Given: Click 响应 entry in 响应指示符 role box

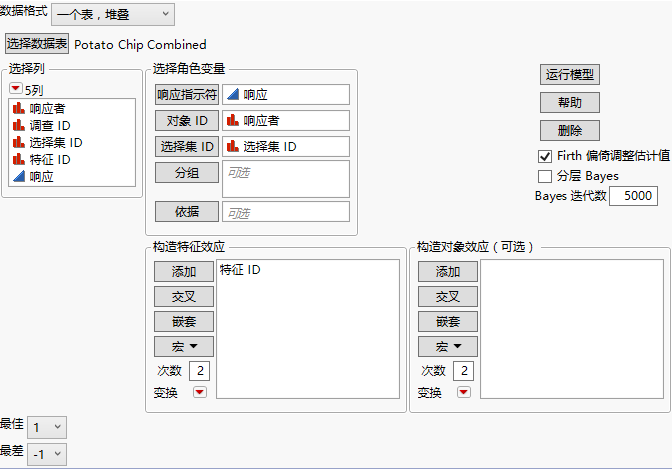Looking at the screenshot, I should (x=285, y=94).
